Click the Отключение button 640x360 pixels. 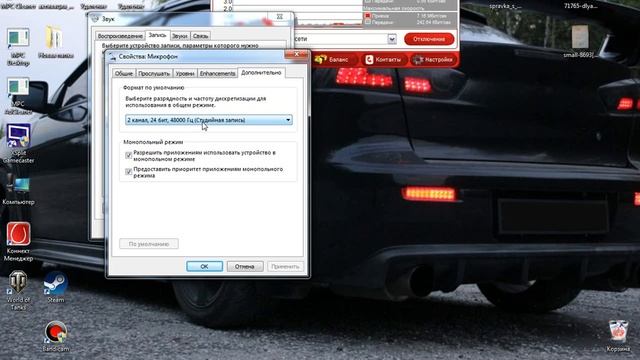tap(429, 39)
